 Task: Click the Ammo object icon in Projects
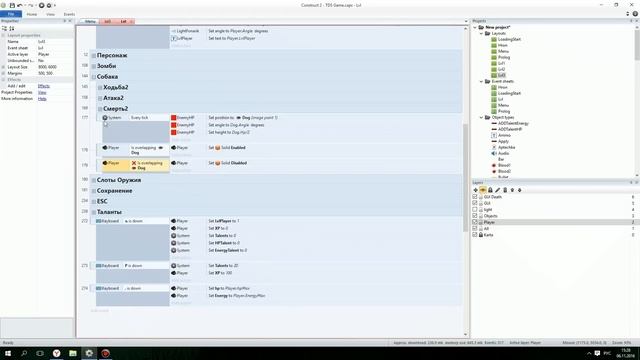(x=494, y=135)
